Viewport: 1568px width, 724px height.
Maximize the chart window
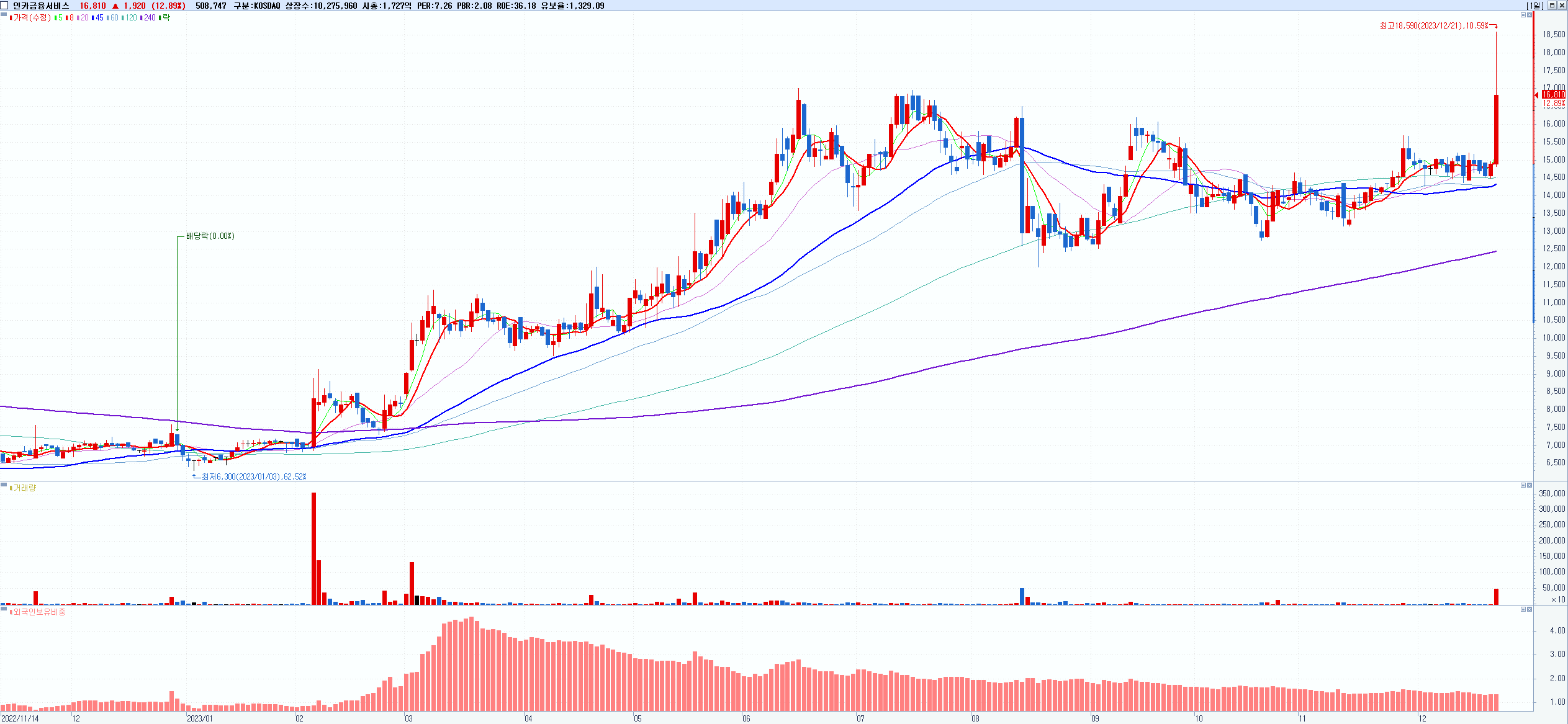click(x=1551, y=6)
